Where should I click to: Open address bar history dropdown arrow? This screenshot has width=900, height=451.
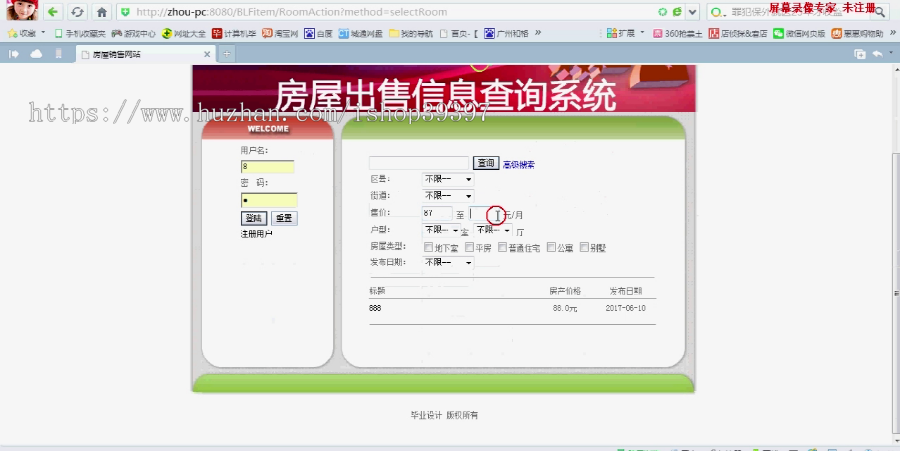click(x=693, y=12)
